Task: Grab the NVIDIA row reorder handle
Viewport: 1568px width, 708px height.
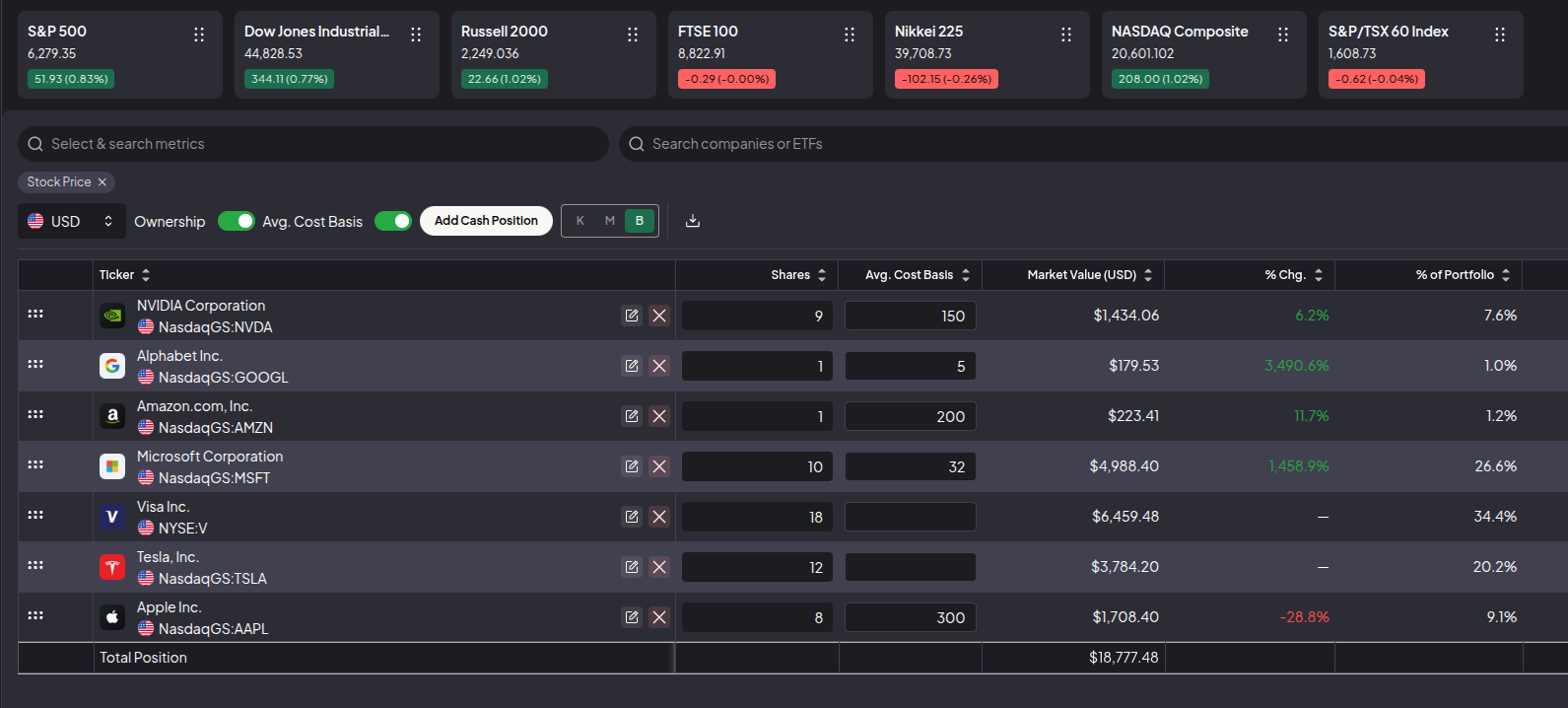Action: (35, 314)
